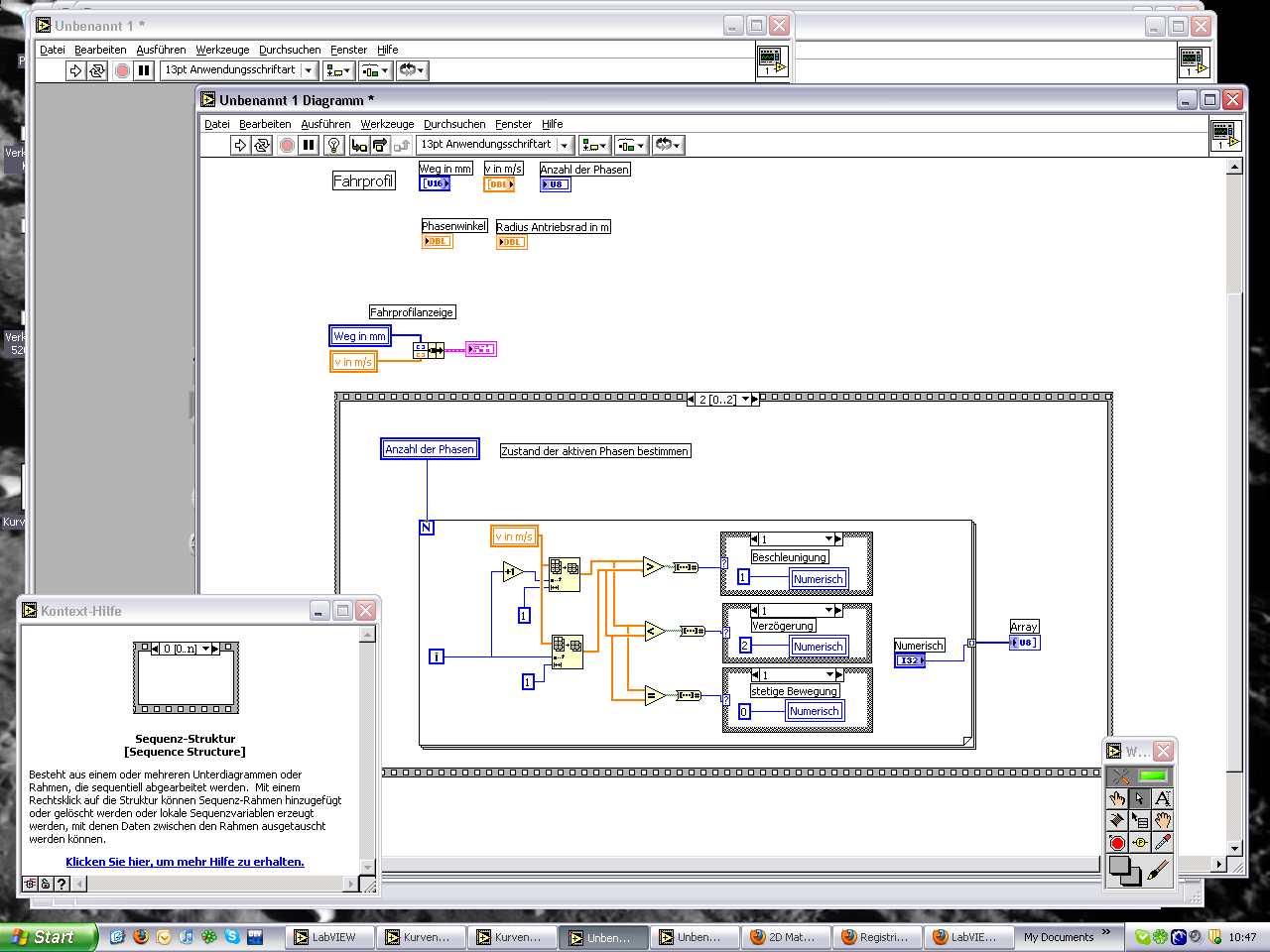Select the scroll hand tool in palette
This screenshot has width=1270, height=952.
[1162, 820]
